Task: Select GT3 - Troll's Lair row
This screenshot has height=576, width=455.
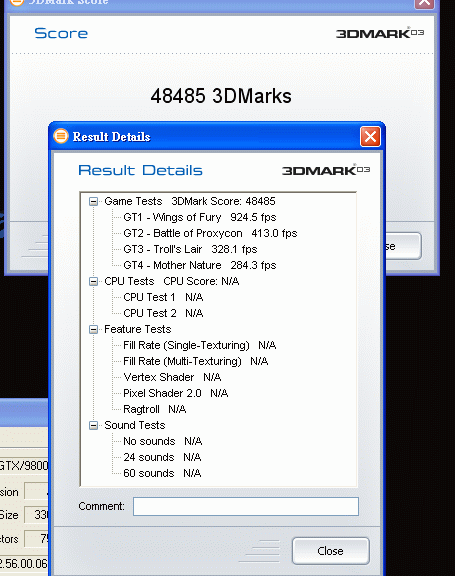Action: coord(190,249)
